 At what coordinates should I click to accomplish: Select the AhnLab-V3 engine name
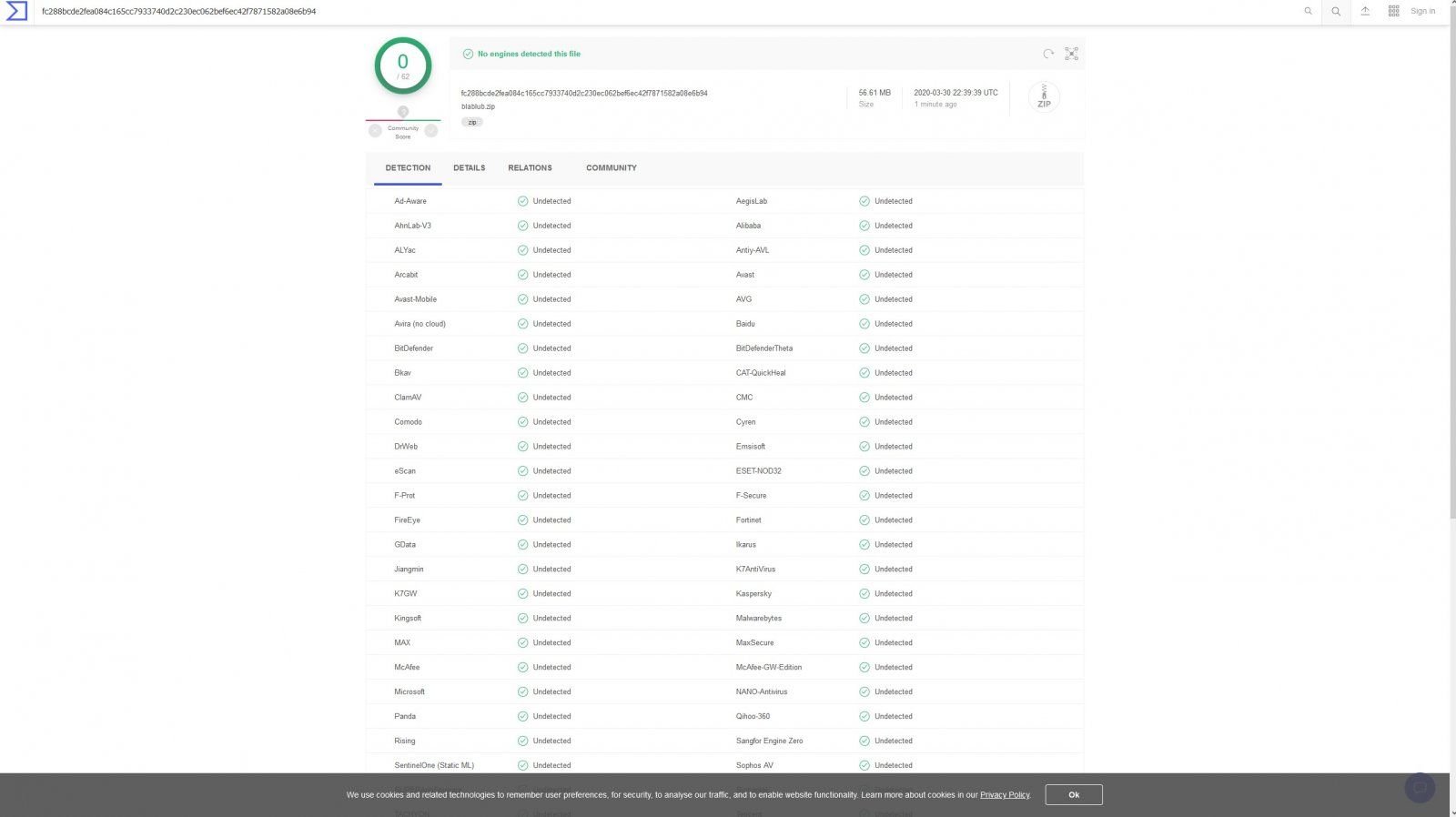click(412, 226)
